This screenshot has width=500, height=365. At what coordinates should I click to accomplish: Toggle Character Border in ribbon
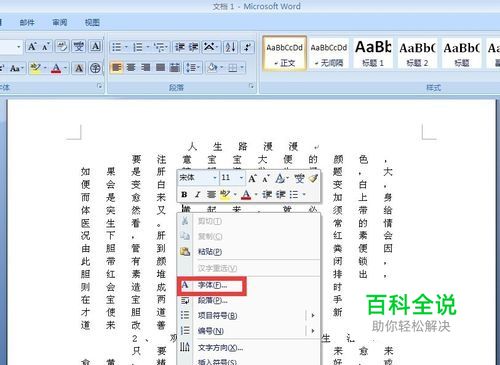coord(95,47)
